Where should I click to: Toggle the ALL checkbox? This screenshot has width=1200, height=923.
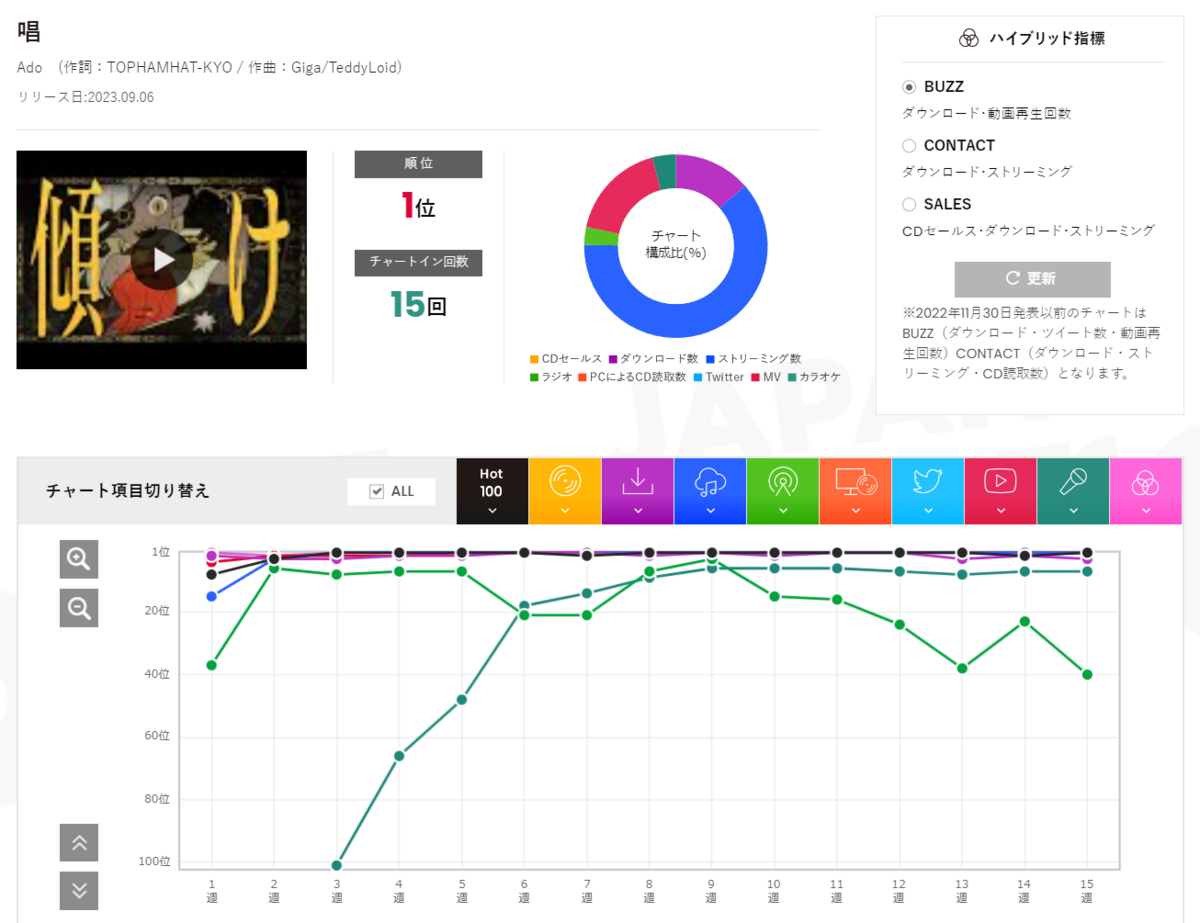pyautogui.click(x=377, y=491)
